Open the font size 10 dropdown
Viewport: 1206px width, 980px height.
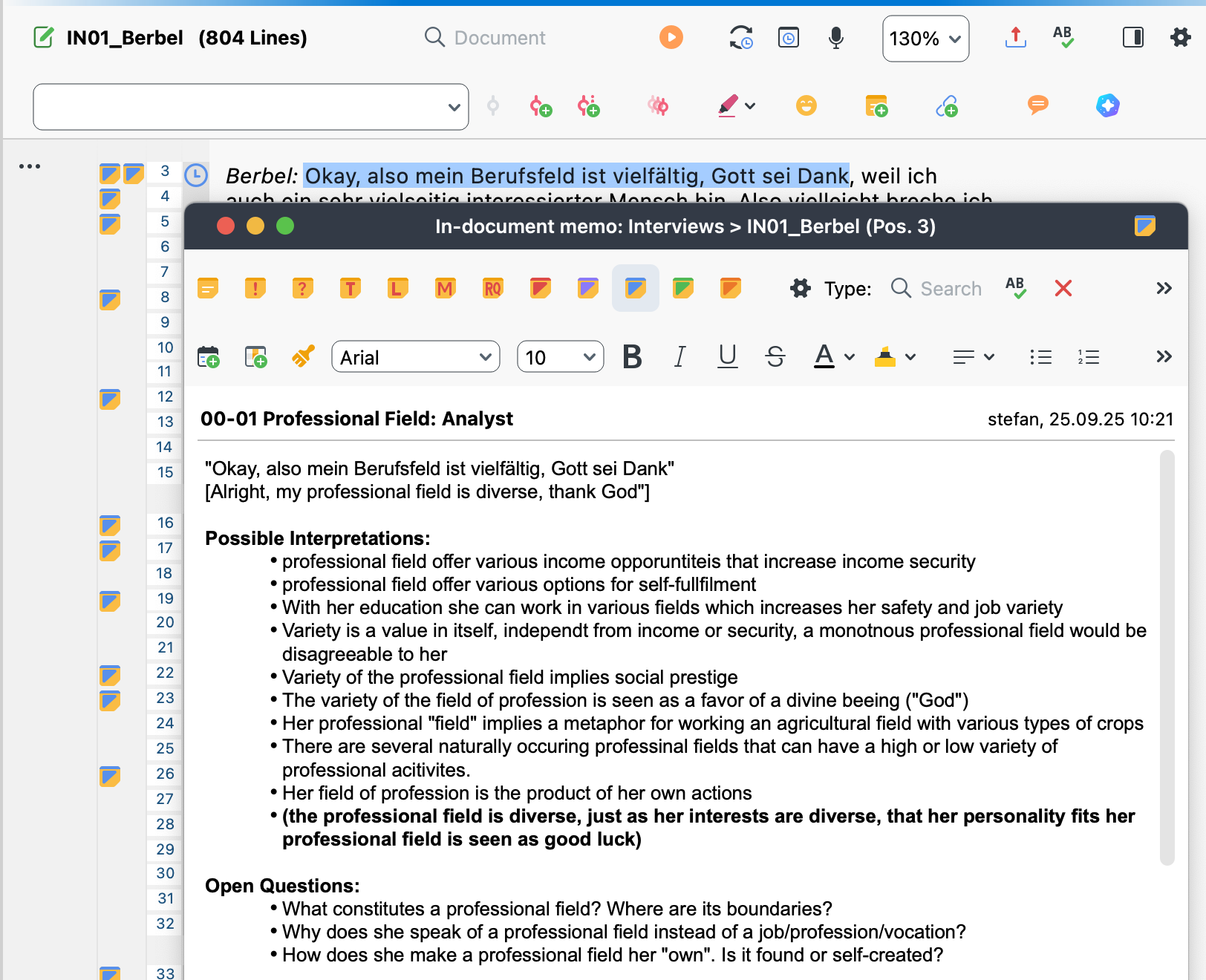tap(560, 357)
